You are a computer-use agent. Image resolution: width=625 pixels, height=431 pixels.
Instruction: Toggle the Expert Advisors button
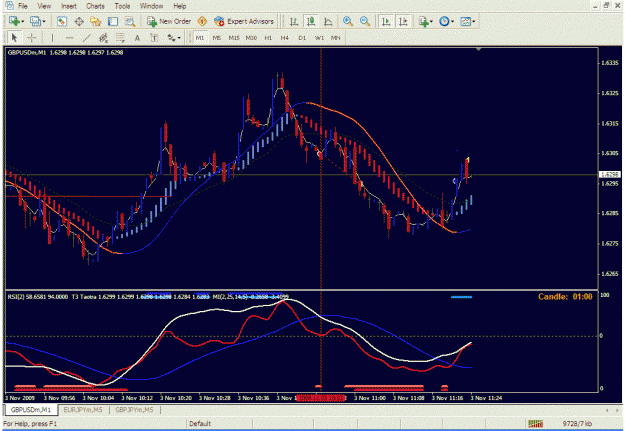tap(244, 21)
